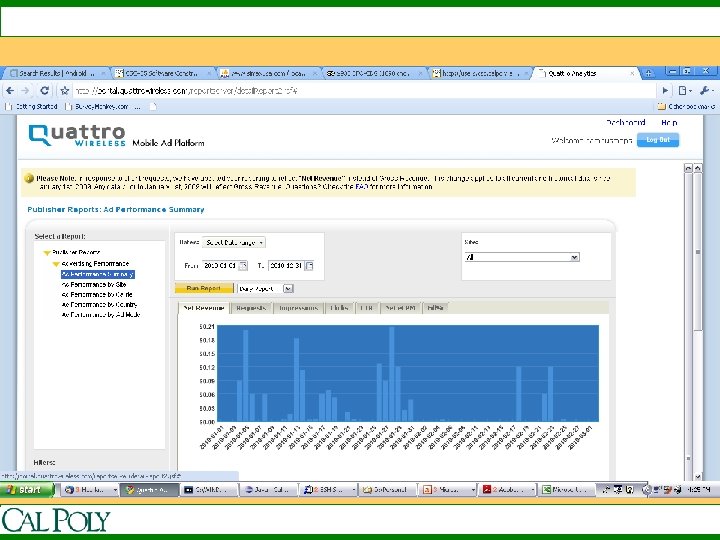Open the wrench settings menu
This screenshot has width=720, height=540.
[x=706, y=91]
